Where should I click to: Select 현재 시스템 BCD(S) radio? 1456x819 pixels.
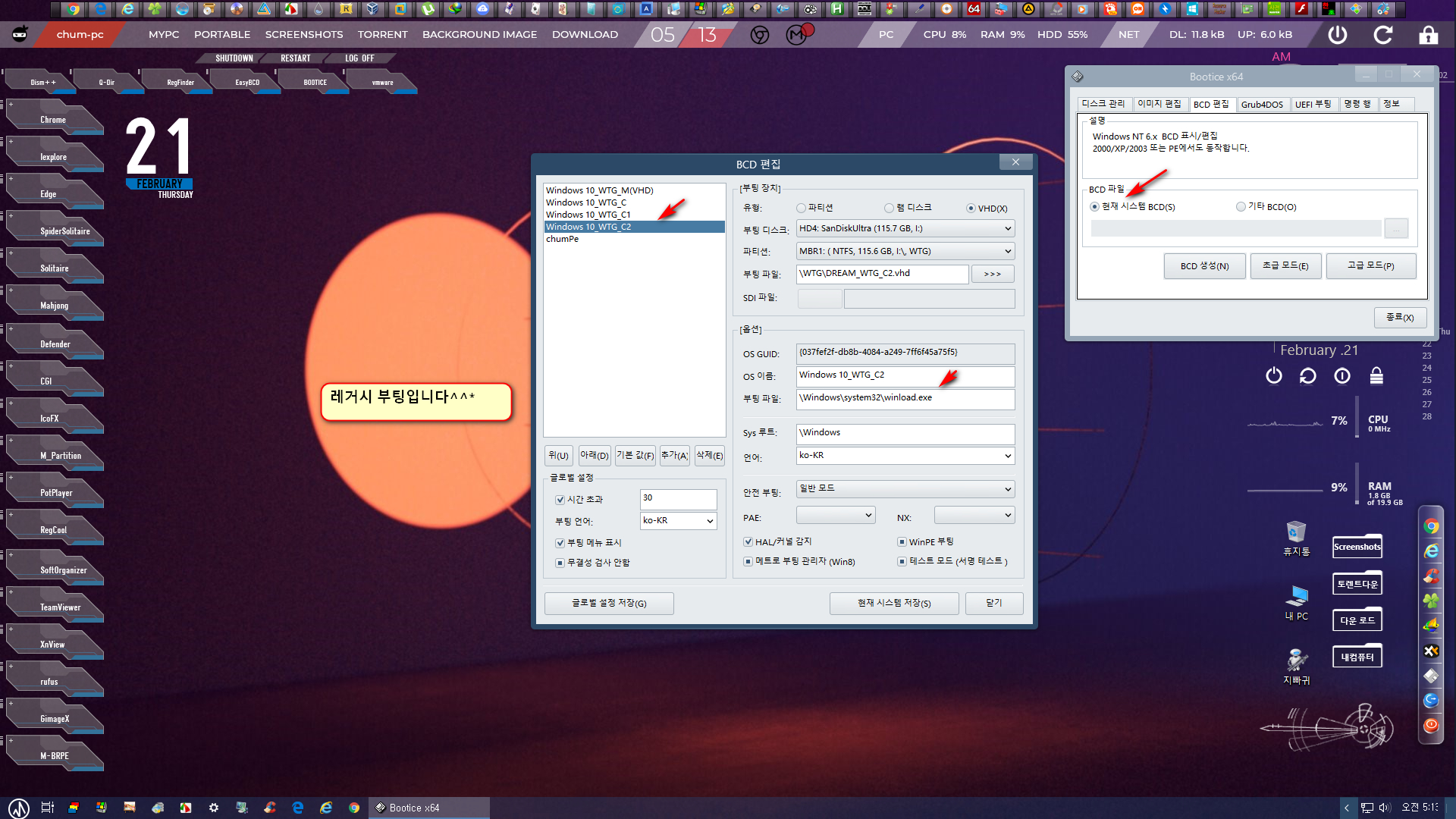click(x=1094, y=206)
